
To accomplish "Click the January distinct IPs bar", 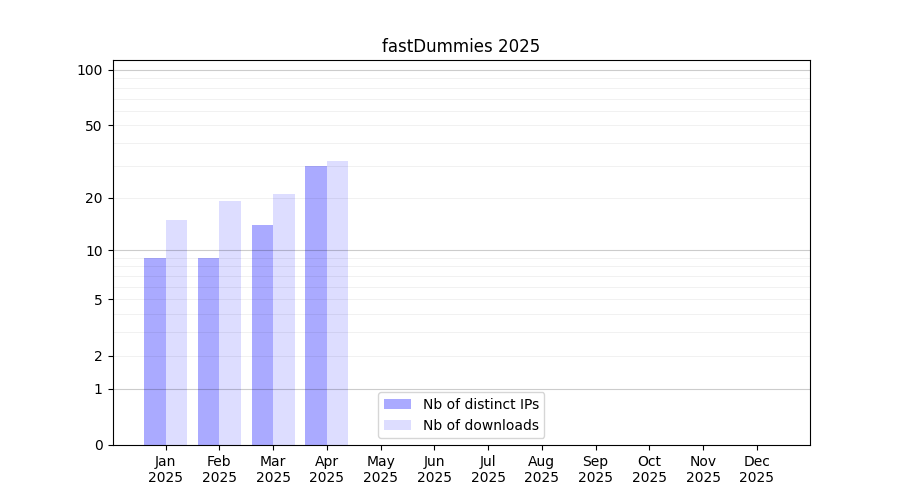I will tap(155, 351).
